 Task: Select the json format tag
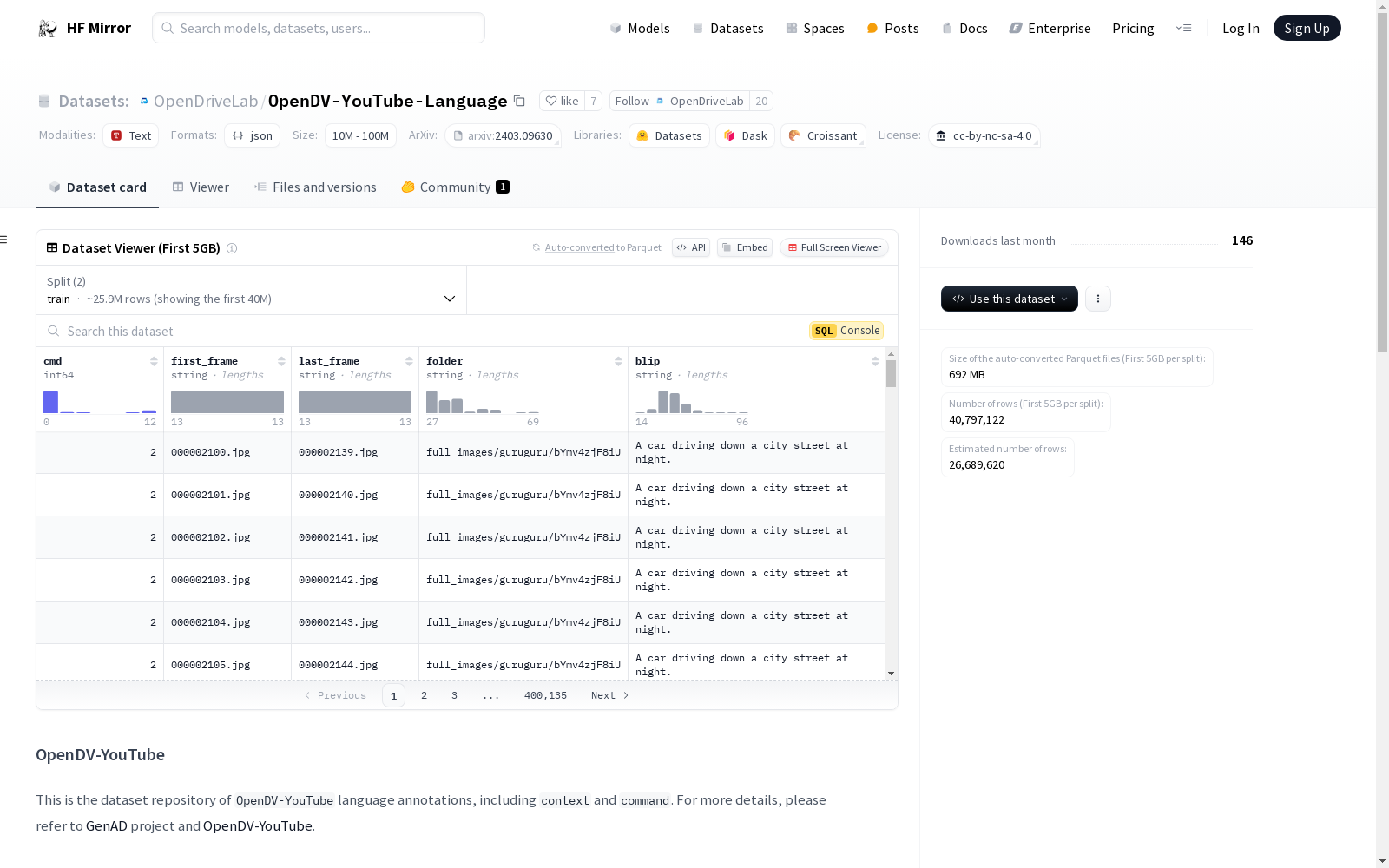tap(252, 135)
